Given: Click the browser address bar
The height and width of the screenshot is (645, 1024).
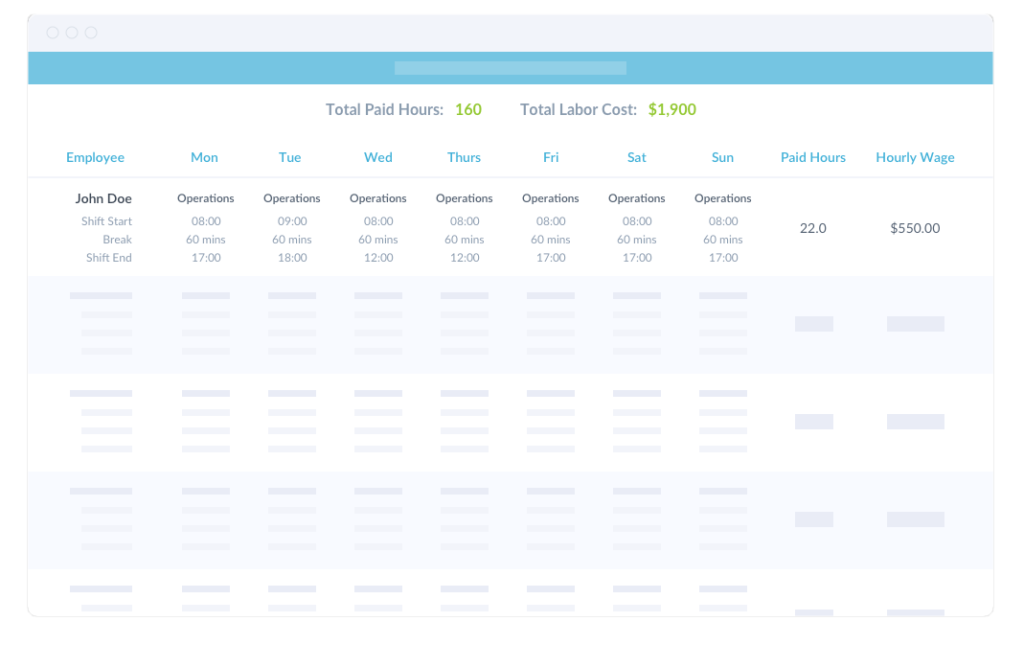Looking at the screenshot, I should point(511,68).
